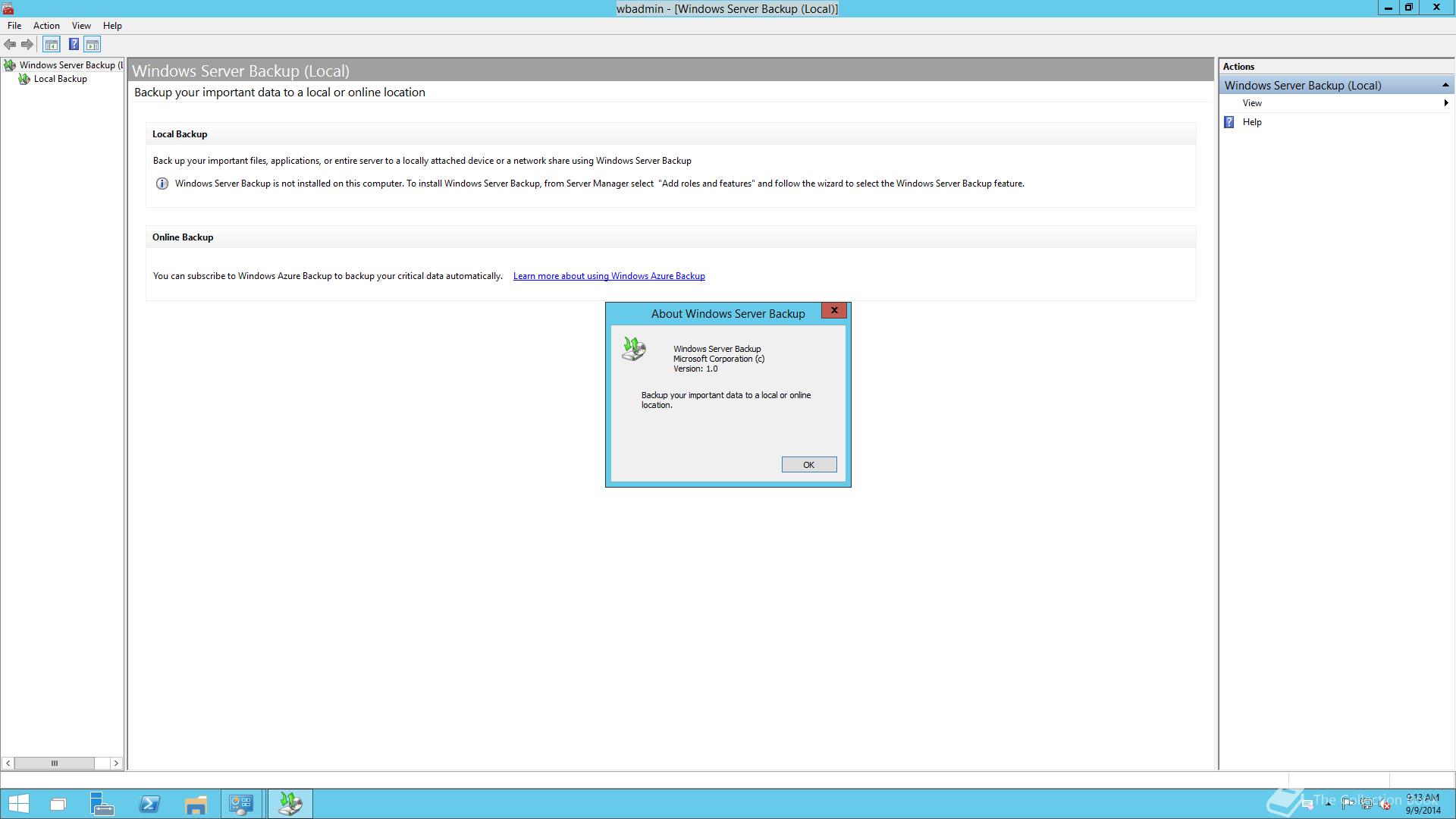Viewport: 1456px width, 819px height.
Task: Open the Control Panel taskbar icon
Action: click(242, 804)
